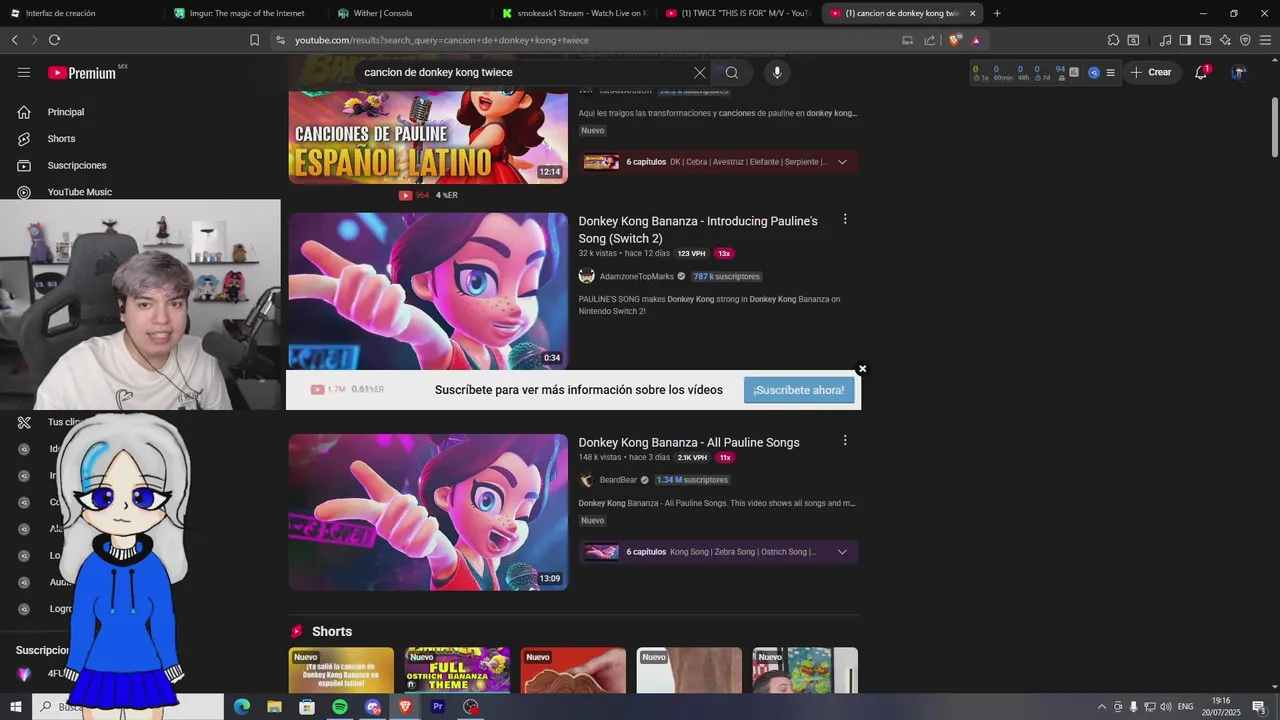Go back to the previous page

tap(14, 40)
